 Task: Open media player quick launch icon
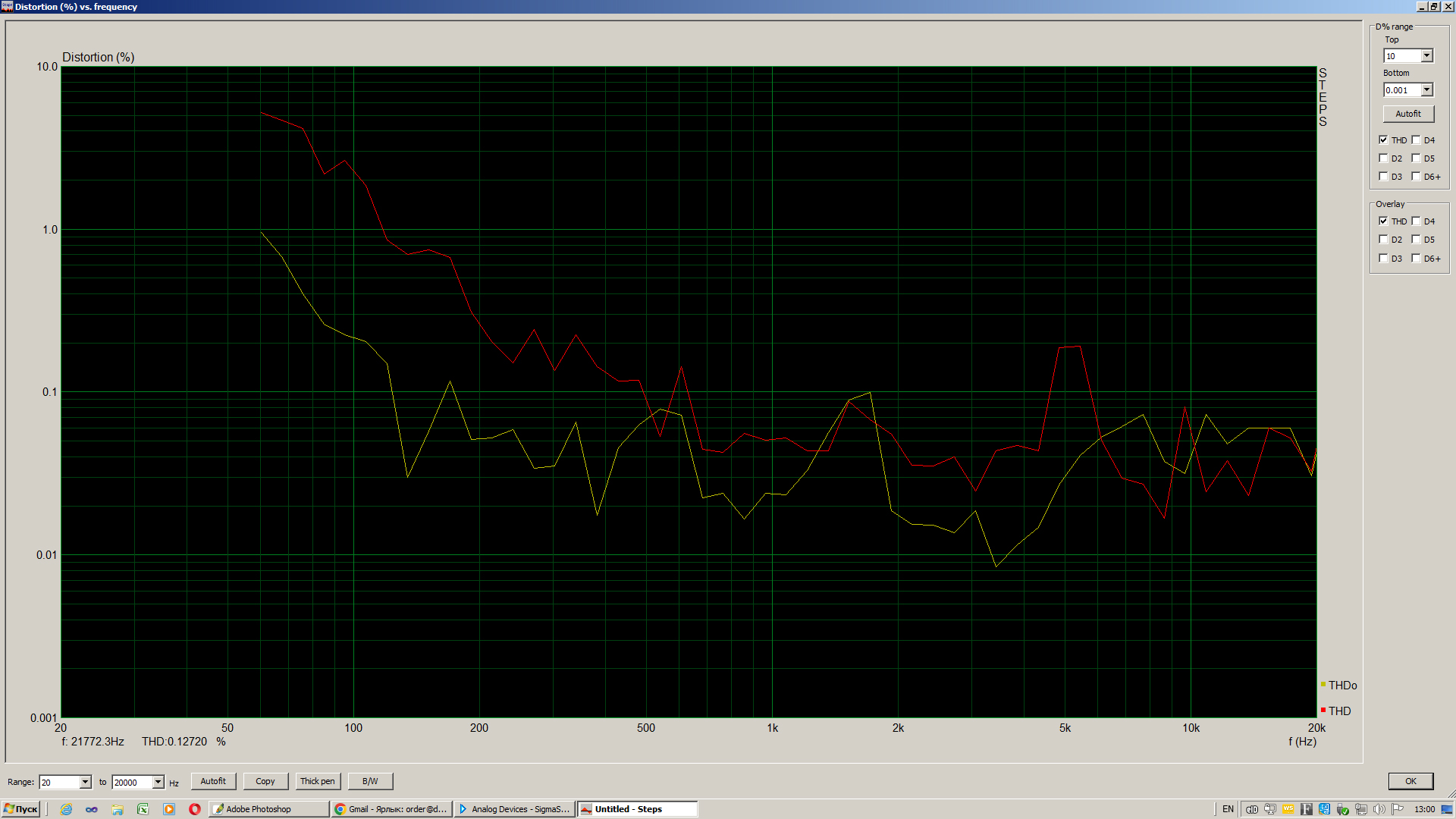169,809
